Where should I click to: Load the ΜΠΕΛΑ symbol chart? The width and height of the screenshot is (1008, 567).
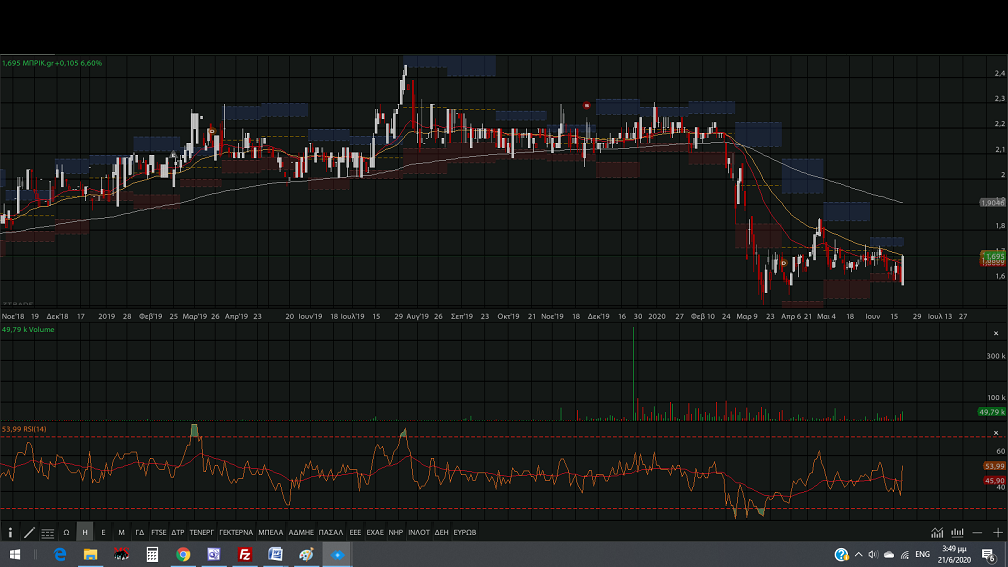tap(271, 533)
